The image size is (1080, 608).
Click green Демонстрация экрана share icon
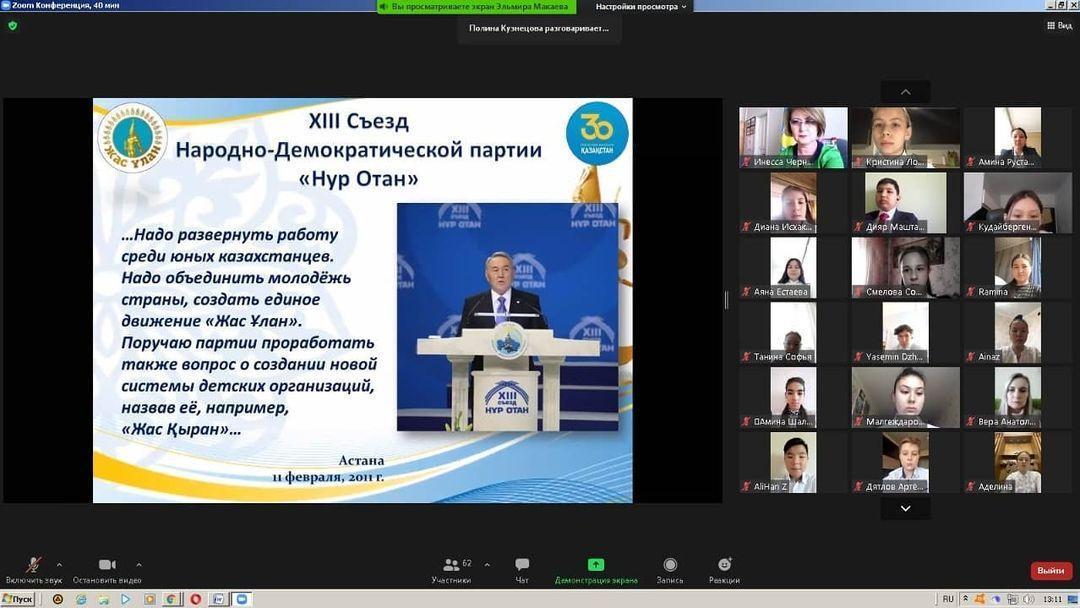[x=596, y=565]
